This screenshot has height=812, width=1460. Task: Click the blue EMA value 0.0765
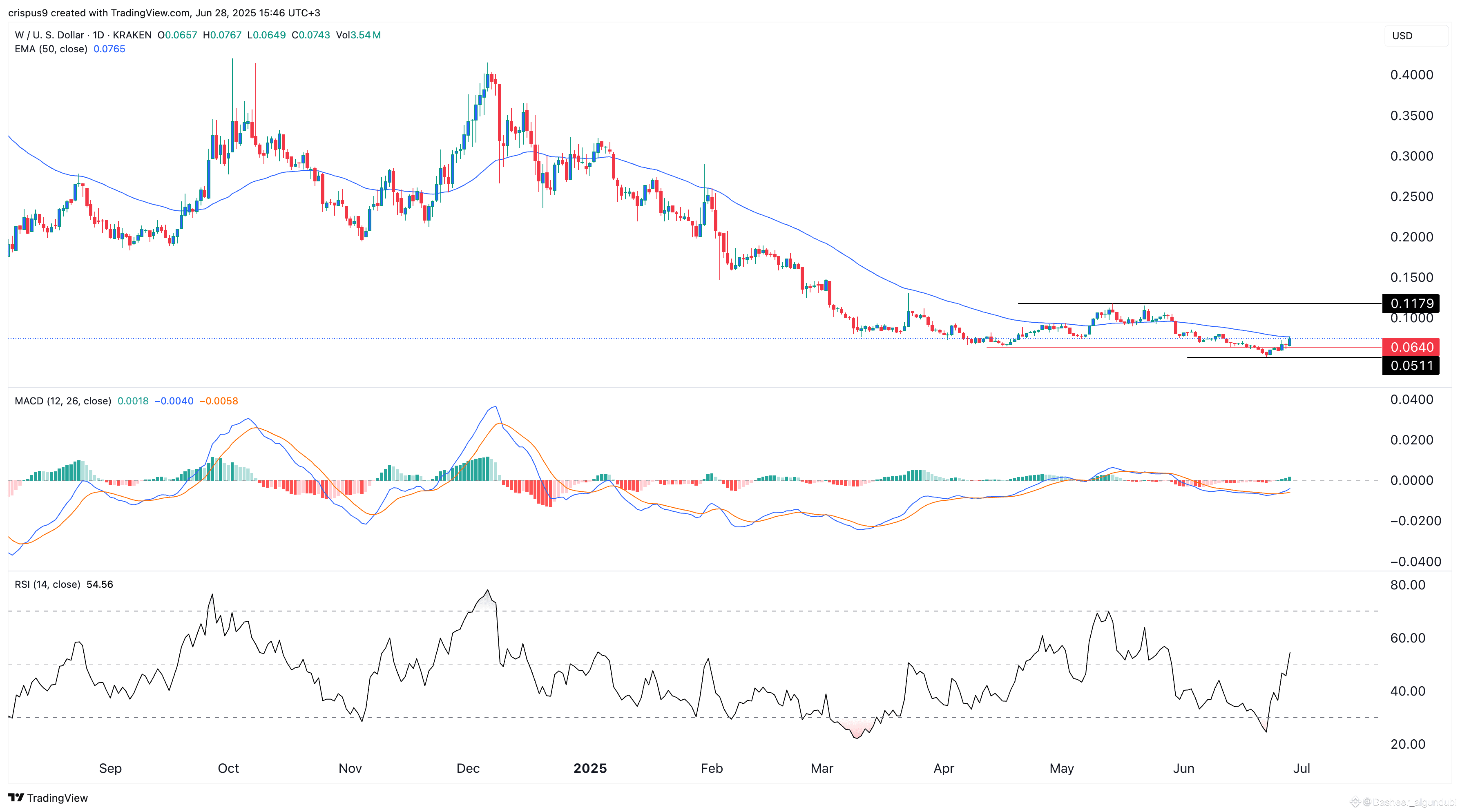coord(109,49)
